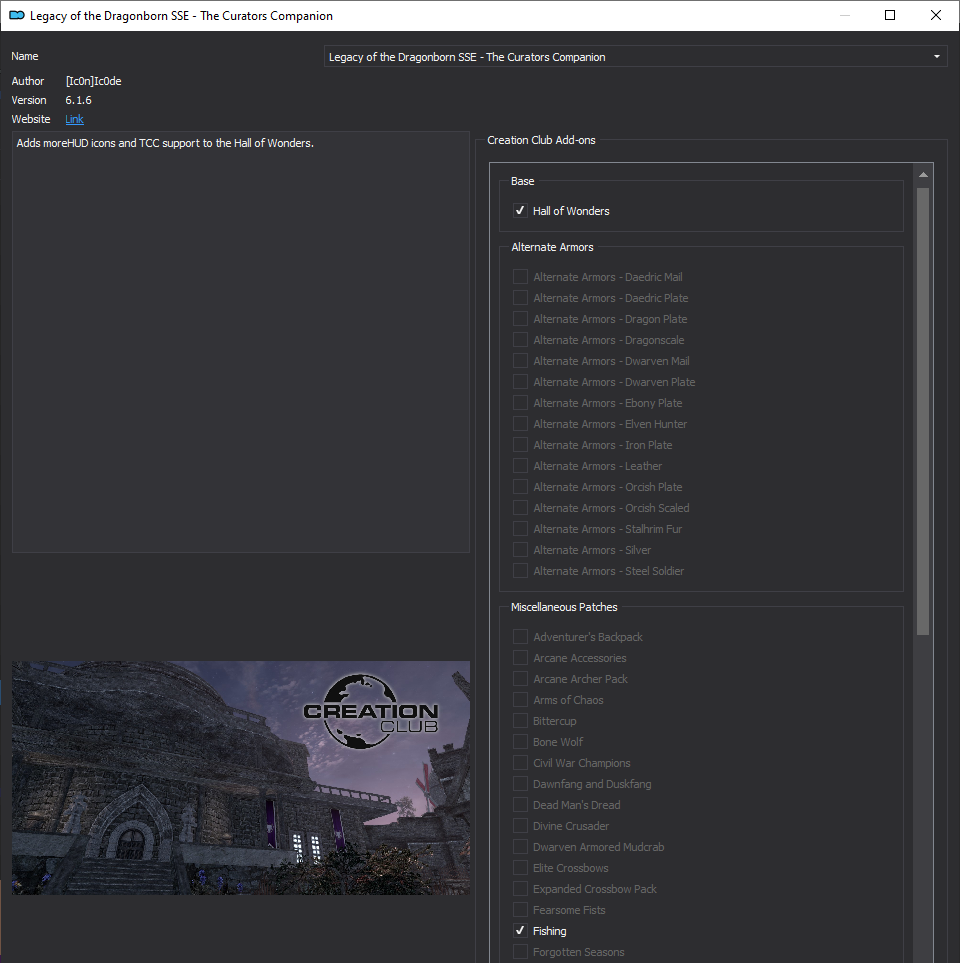
Task: Click the installer app icon in the title bar
Action: [x=17, y=15]
